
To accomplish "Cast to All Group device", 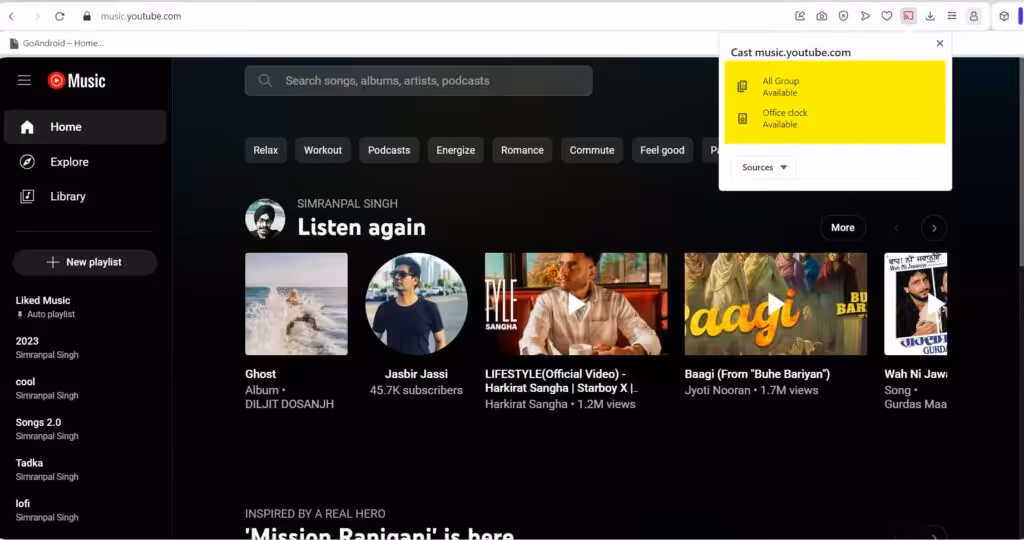I will coord(835,87).
